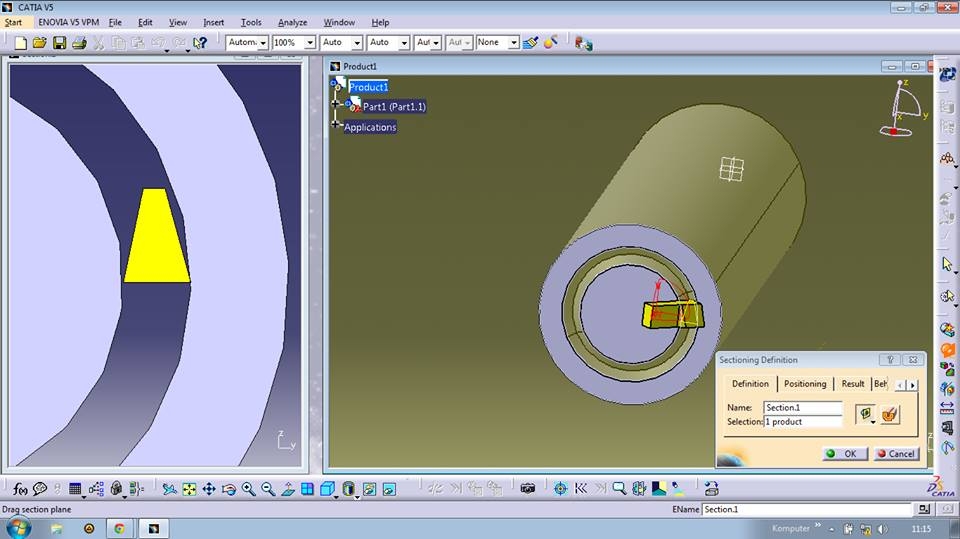Open the Insert menu
960x539 pixels.
click(x=214, y=23)
